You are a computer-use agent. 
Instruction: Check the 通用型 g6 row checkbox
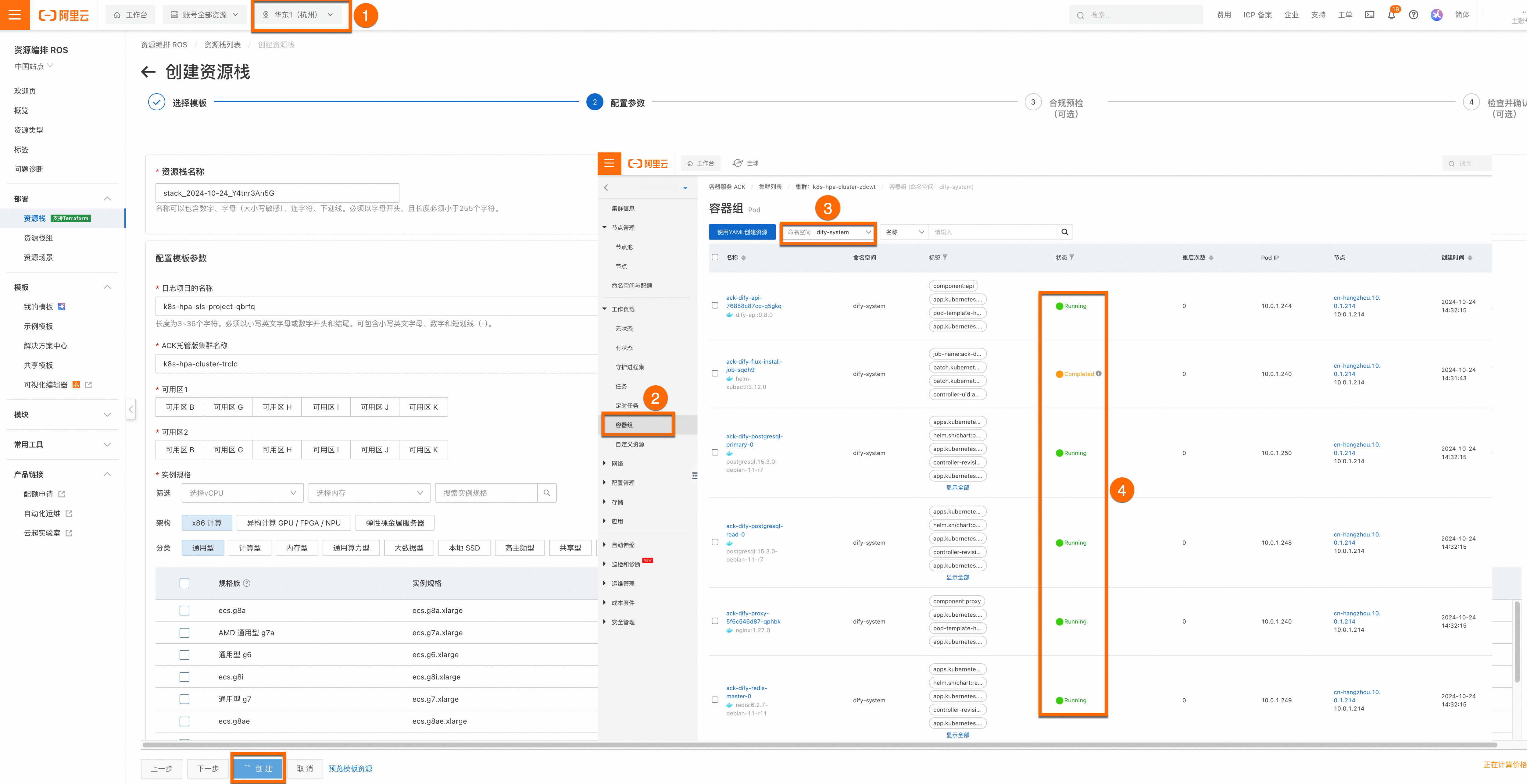point(184,655)
